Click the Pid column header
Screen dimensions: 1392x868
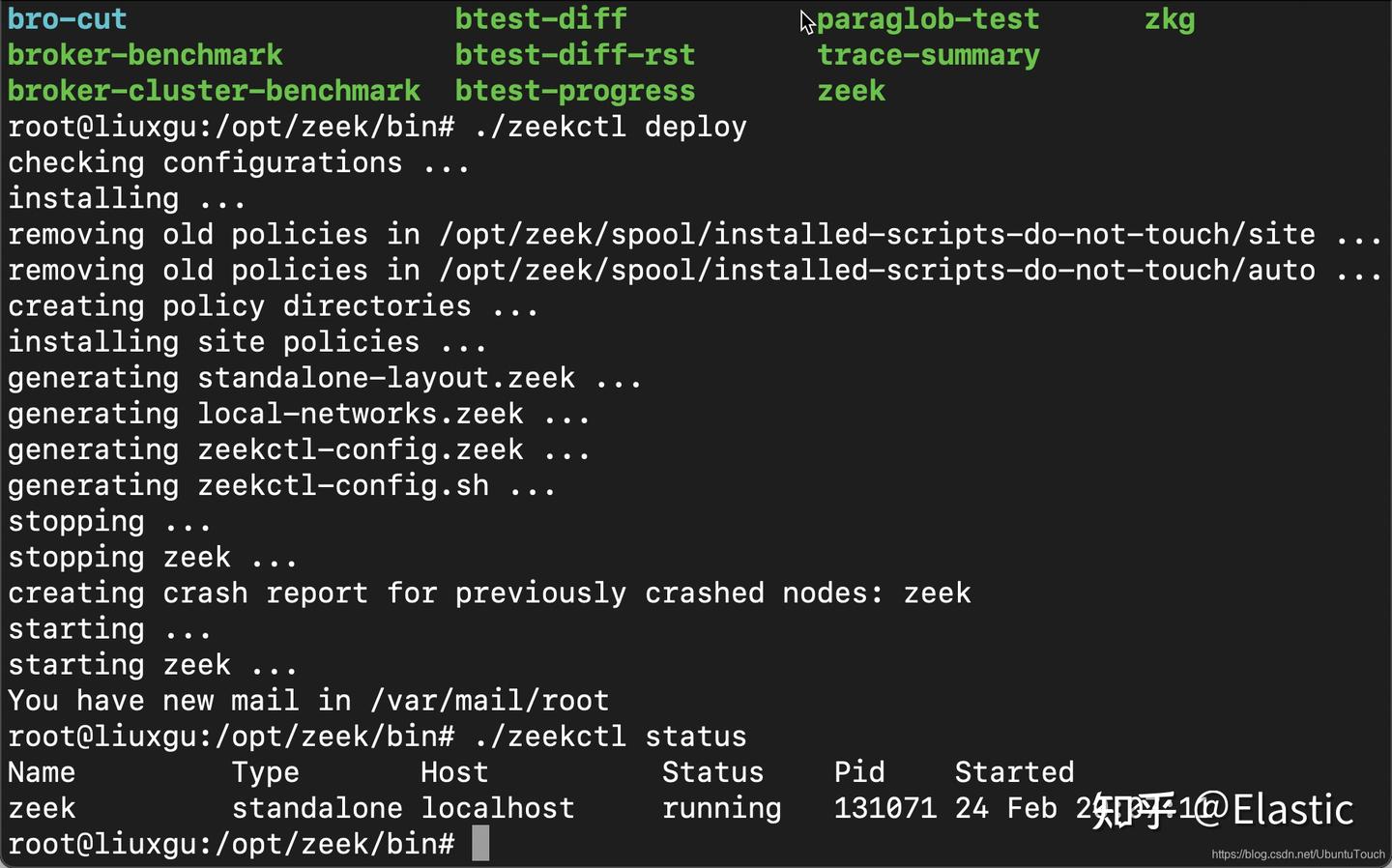pyautogui.click(x=859, y=772)
